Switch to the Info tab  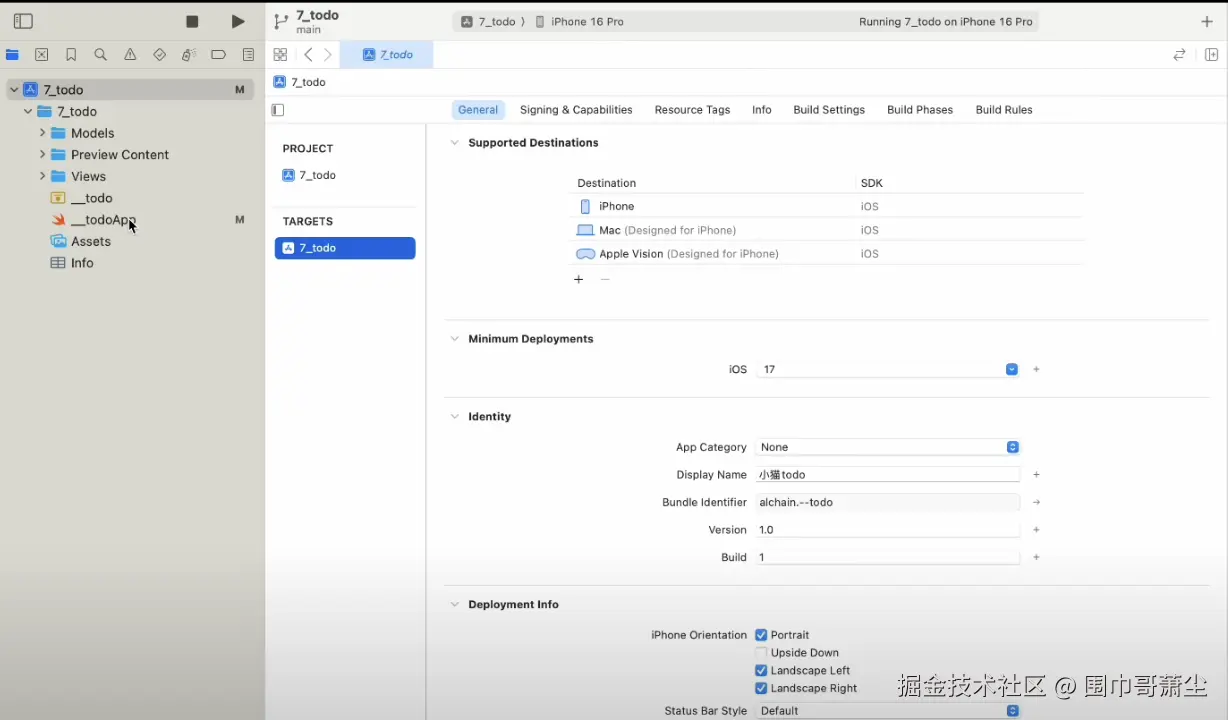coord(762,110)
